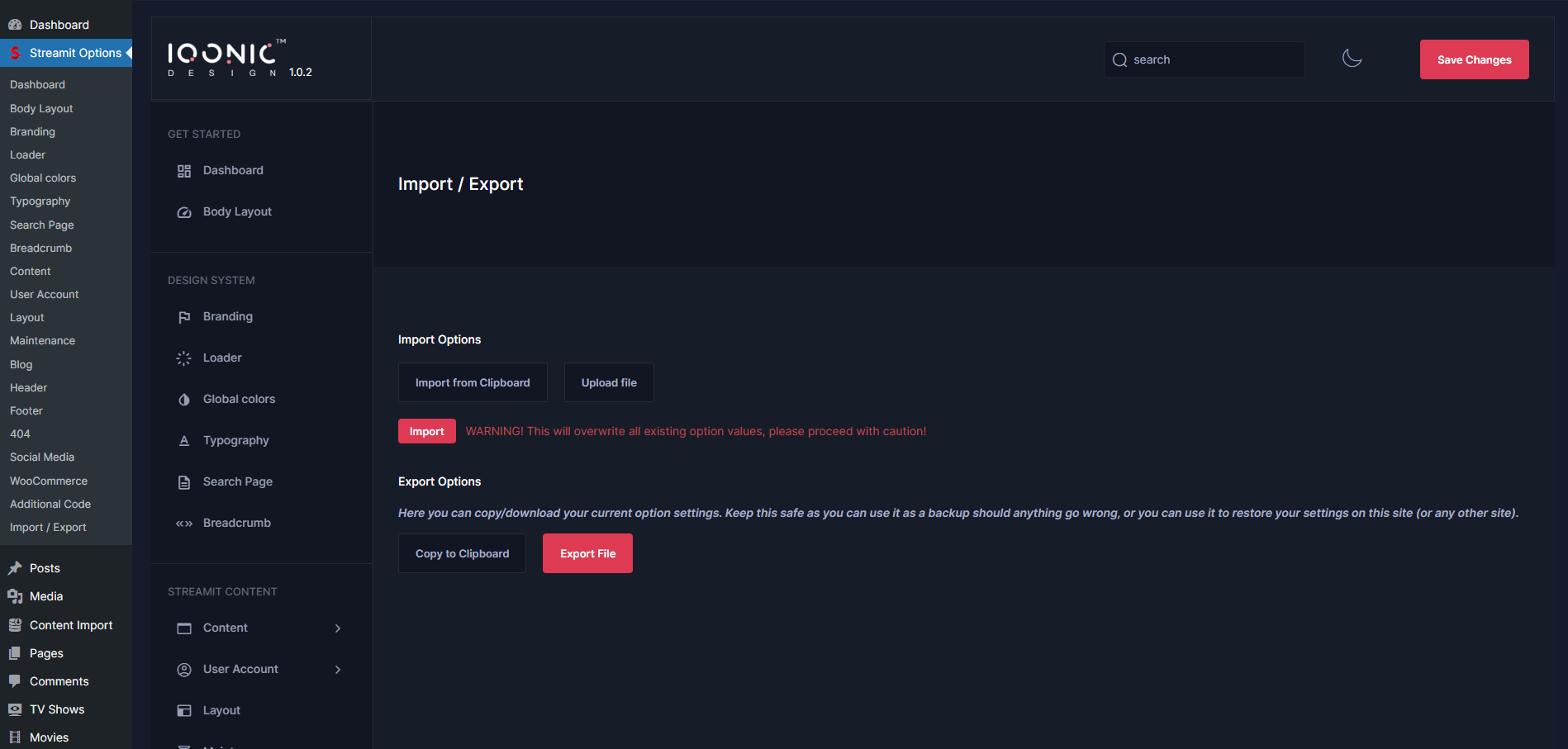The height and width of the screenshot is (749, 1568).
Task: Click the Body Layout gauge icon
Action: tap(184, 212)
